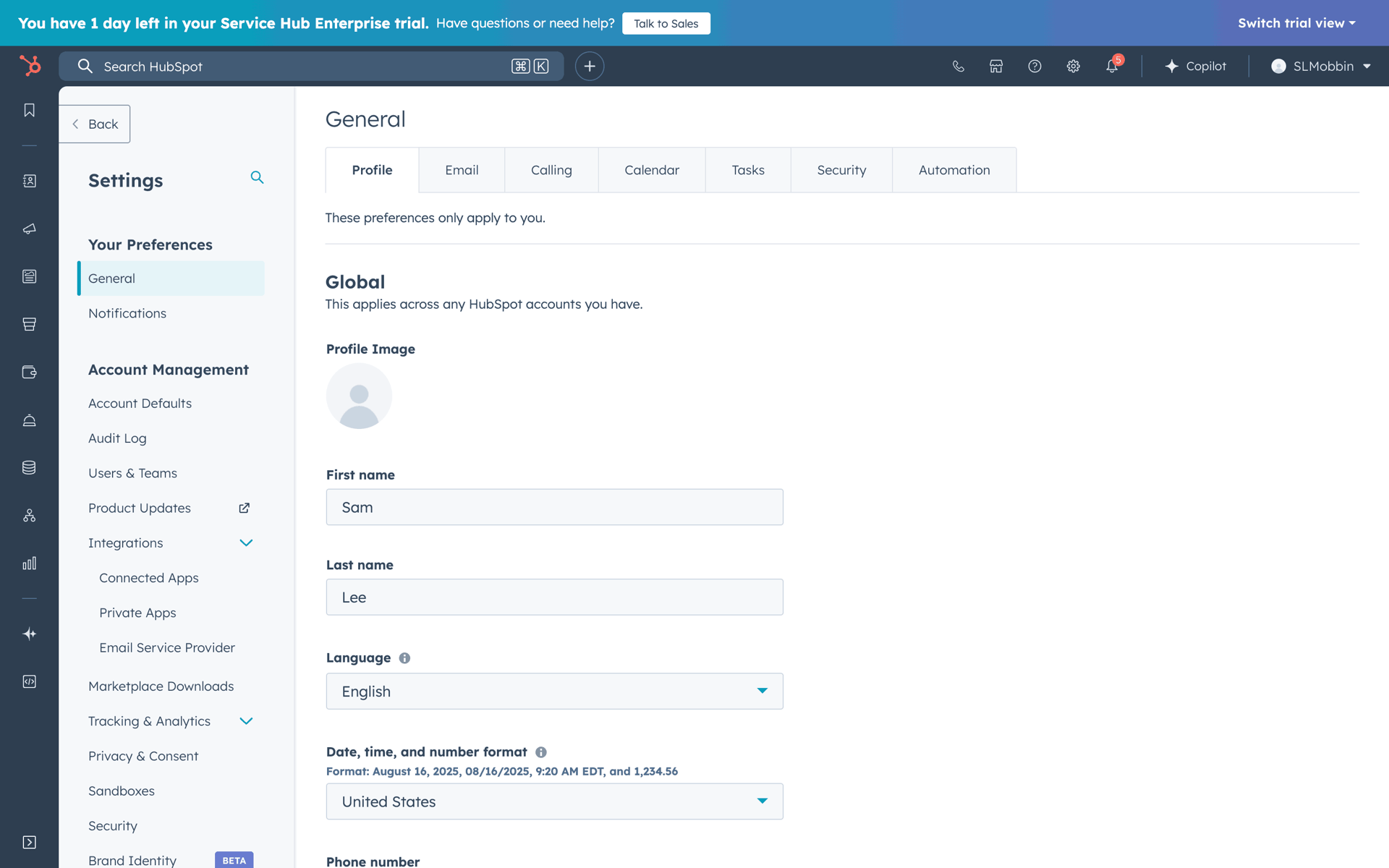Open the Marketing megaphone icon
The image size is (1389, 868).
tap(29, 229)
